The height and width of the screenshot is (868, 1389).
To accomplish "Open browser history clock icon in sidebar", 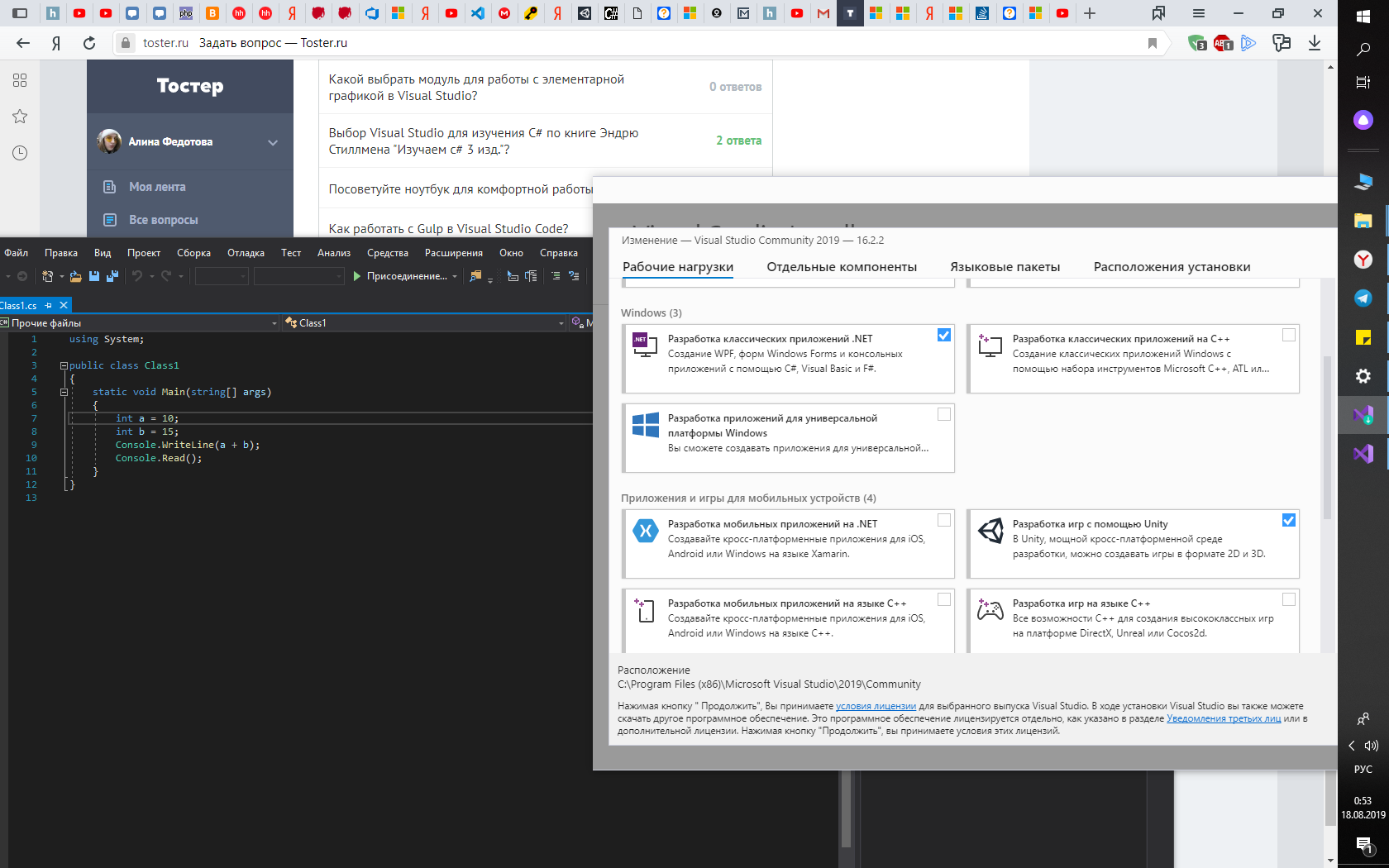I will (x=20, y=153).
